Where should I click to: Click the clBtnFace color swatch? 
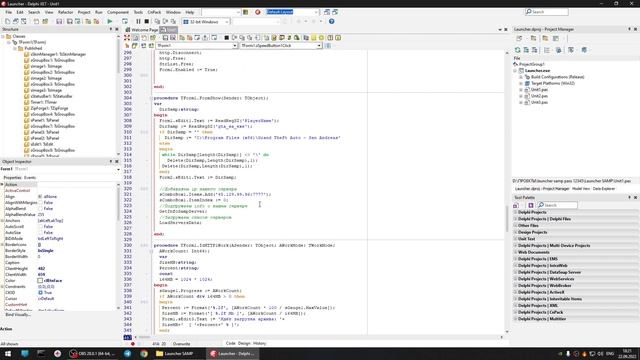pyautogui.click(x=40, y=281)
